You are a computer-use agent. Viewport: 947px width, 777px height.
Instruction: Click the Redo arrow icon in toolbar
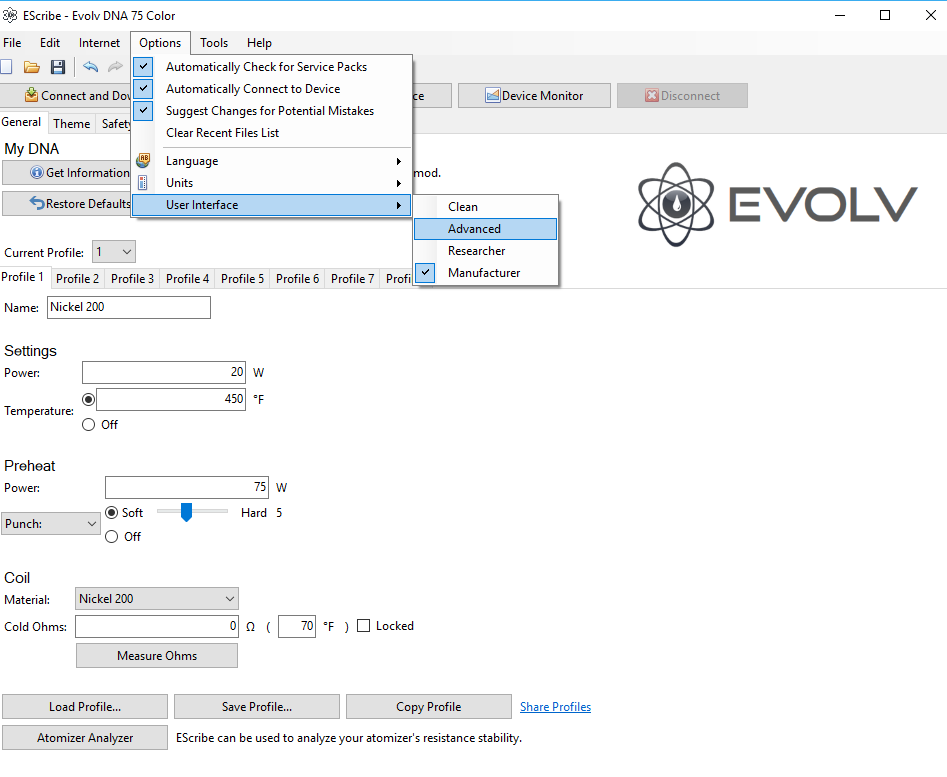click(x=116, y=67)
